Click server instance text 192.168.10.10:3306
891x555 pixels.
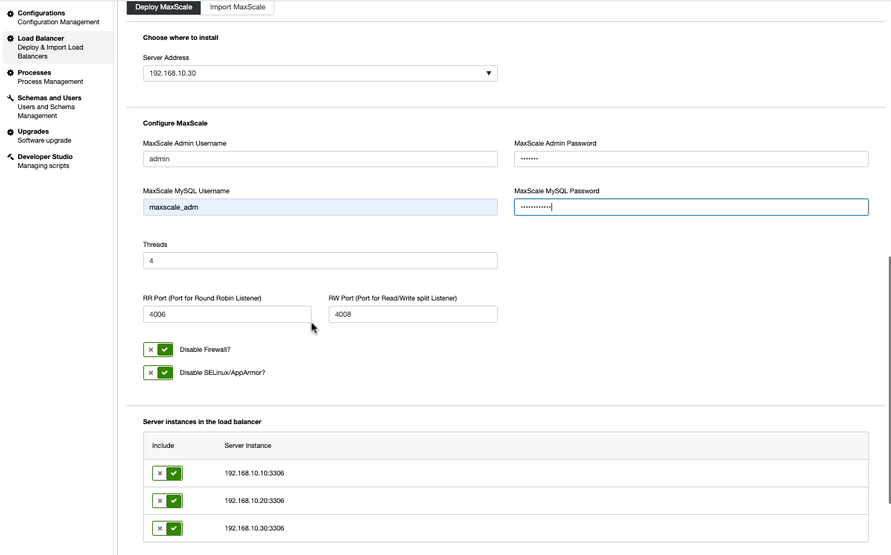click(254, 473)
